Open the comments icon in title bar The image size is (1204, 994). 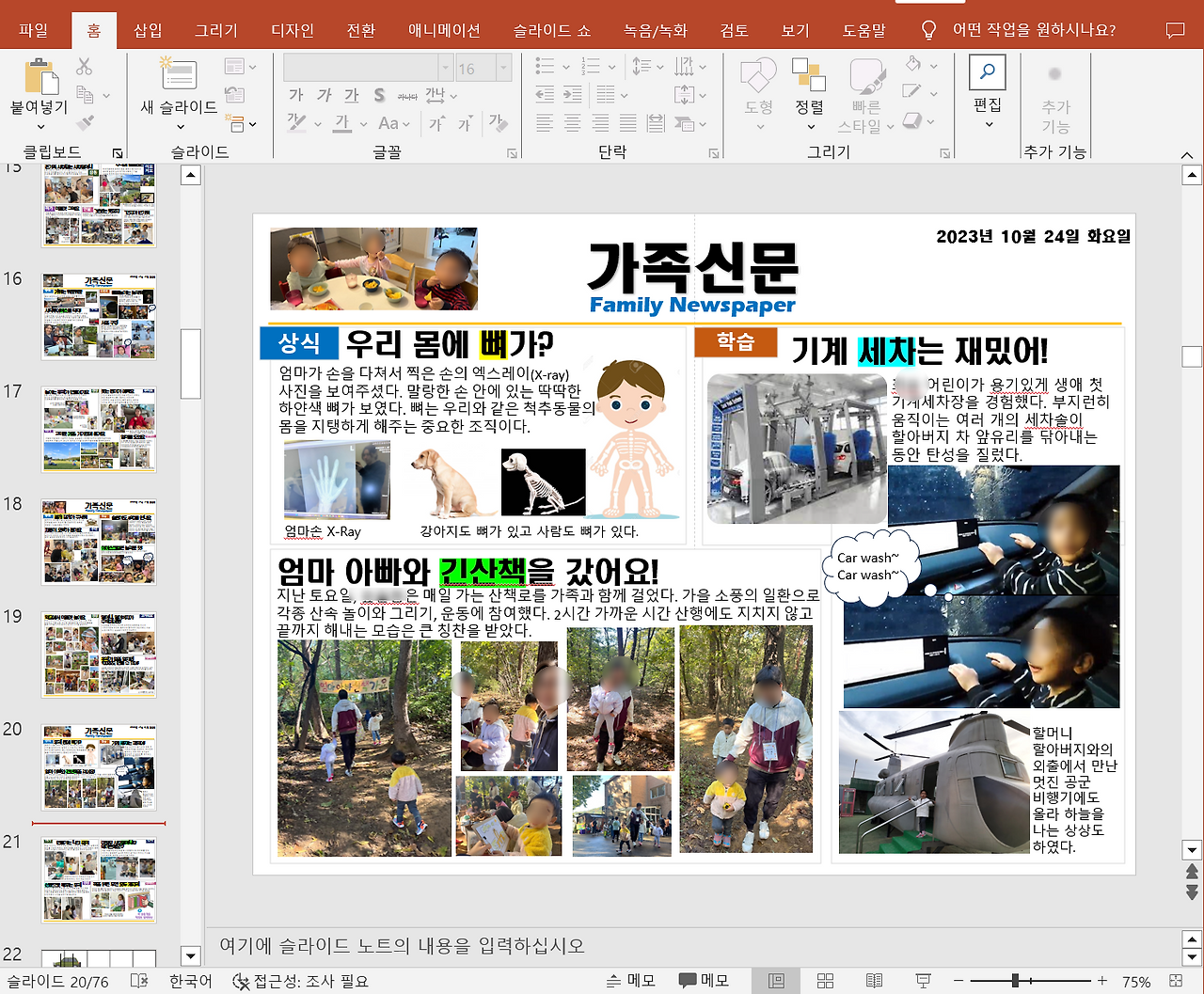[x=1175, y=30]
